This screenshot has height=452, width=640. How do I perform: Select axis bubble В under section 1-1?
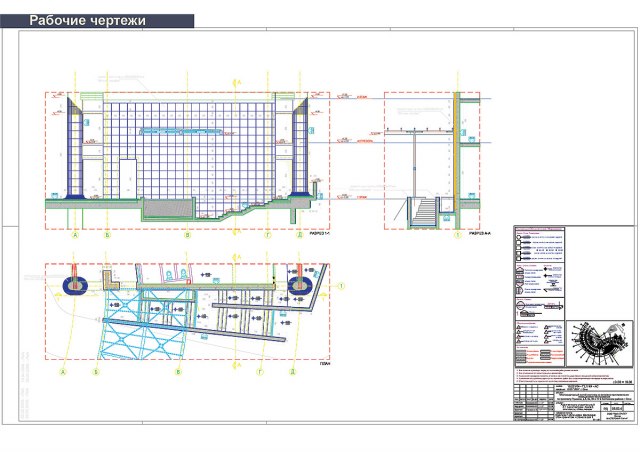tap(187, 235)
